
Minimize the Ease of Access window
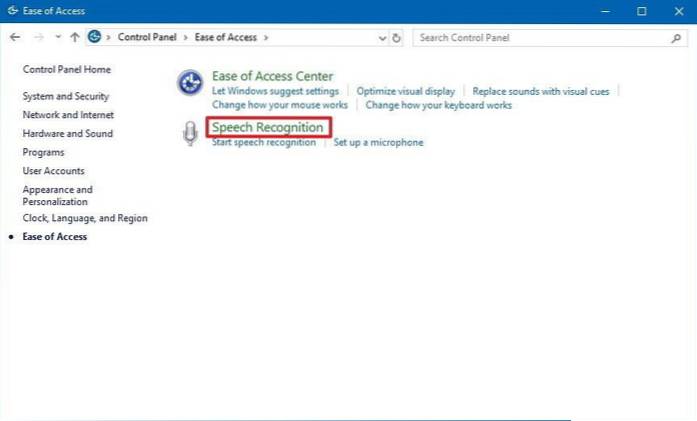(605, 11)
